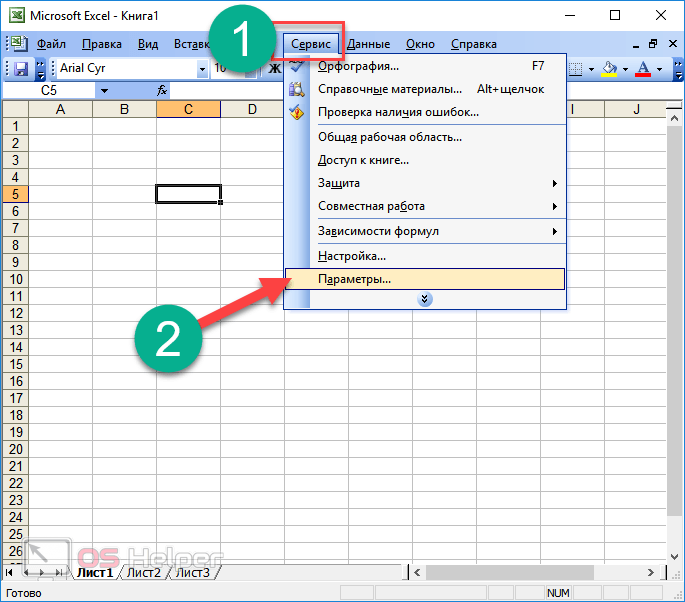Screen dimensions: 685x602
Task: Open the Правка menu
Action: (102, 44)
